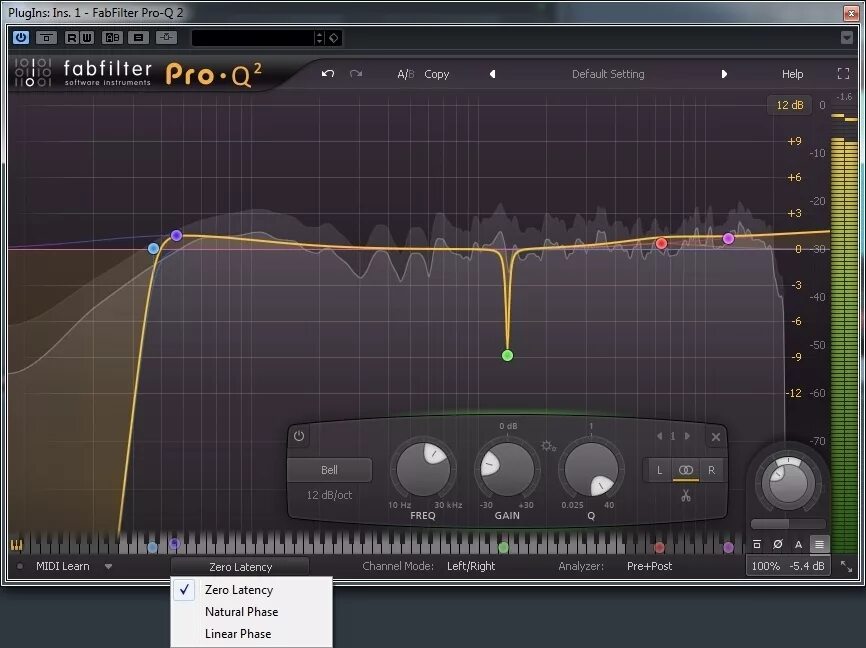This screenshot has height=648, width=866.
Task: Click the output pan slider bar
Action: click(788, 524)
